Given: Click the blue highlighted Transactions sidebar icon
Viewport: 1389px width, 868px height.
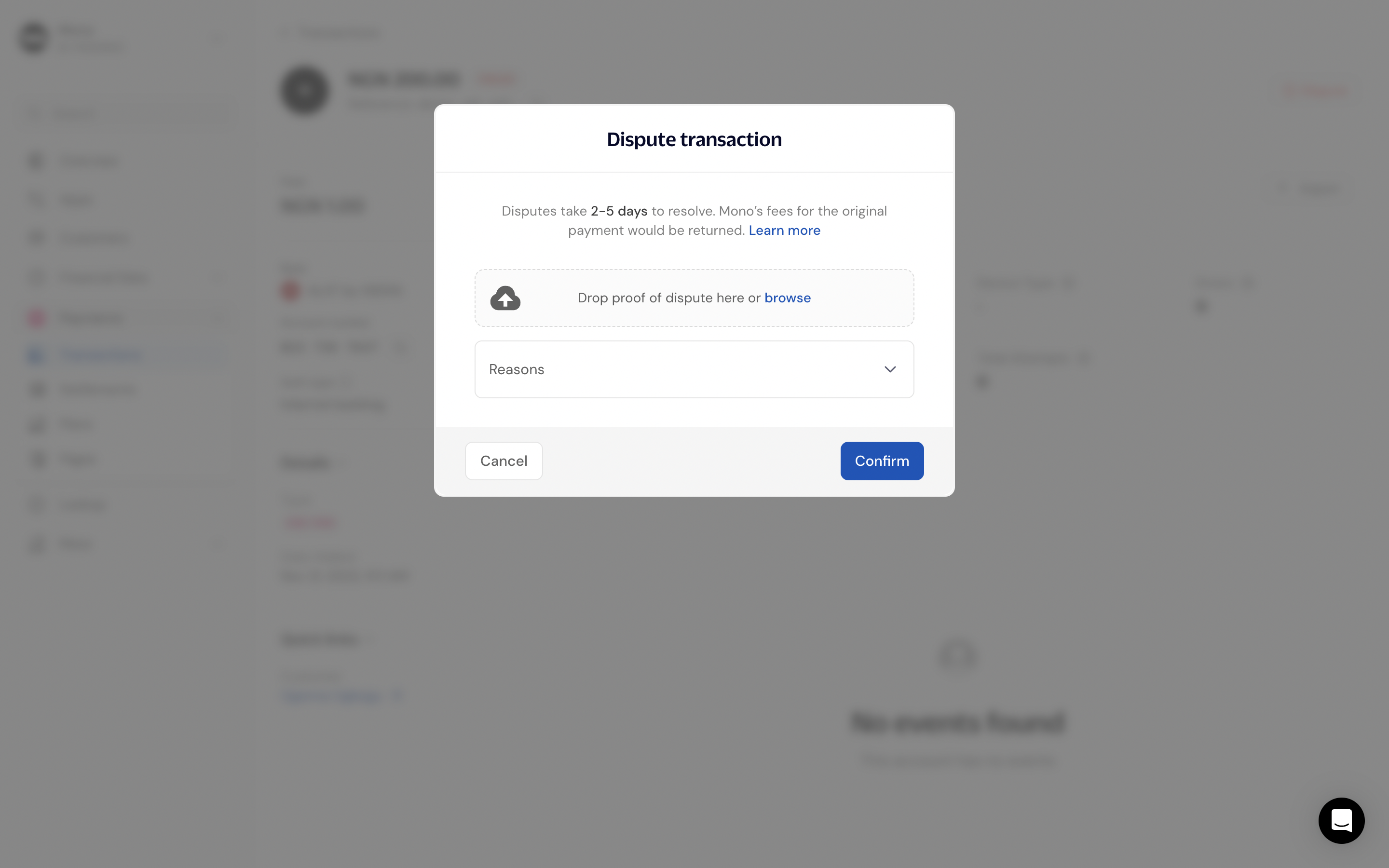Looking at the screenshot, I should coord(36,355).
